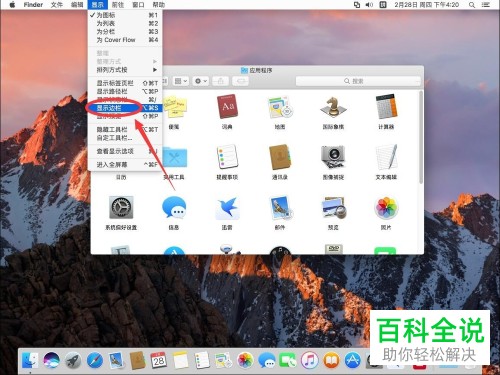Select the Calculator (计算器) app icon
Viewport: 500px width, 375px height.
pos(386,107)
